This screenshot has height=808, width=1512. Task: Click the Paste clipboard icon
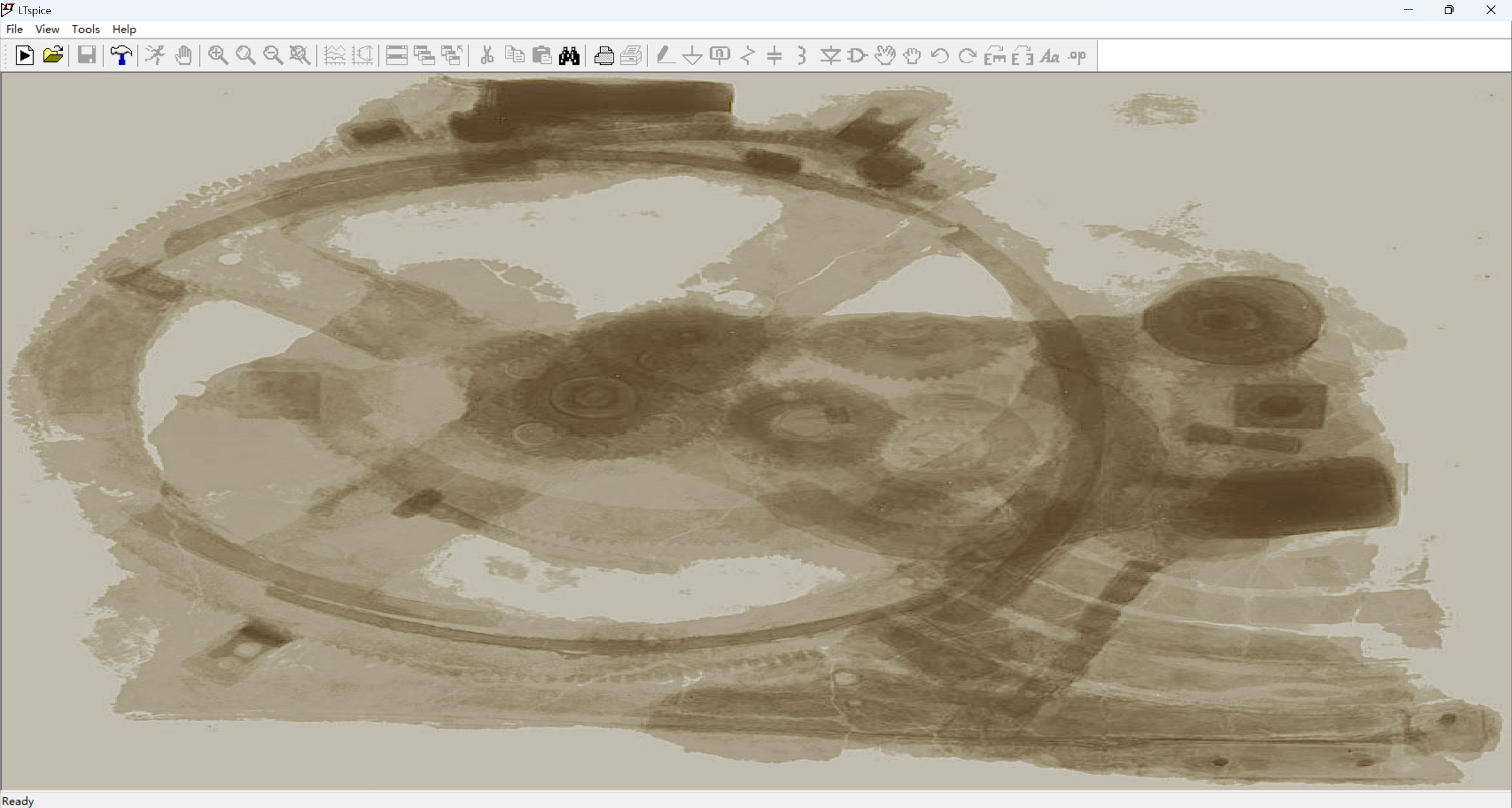click(542, 56)
